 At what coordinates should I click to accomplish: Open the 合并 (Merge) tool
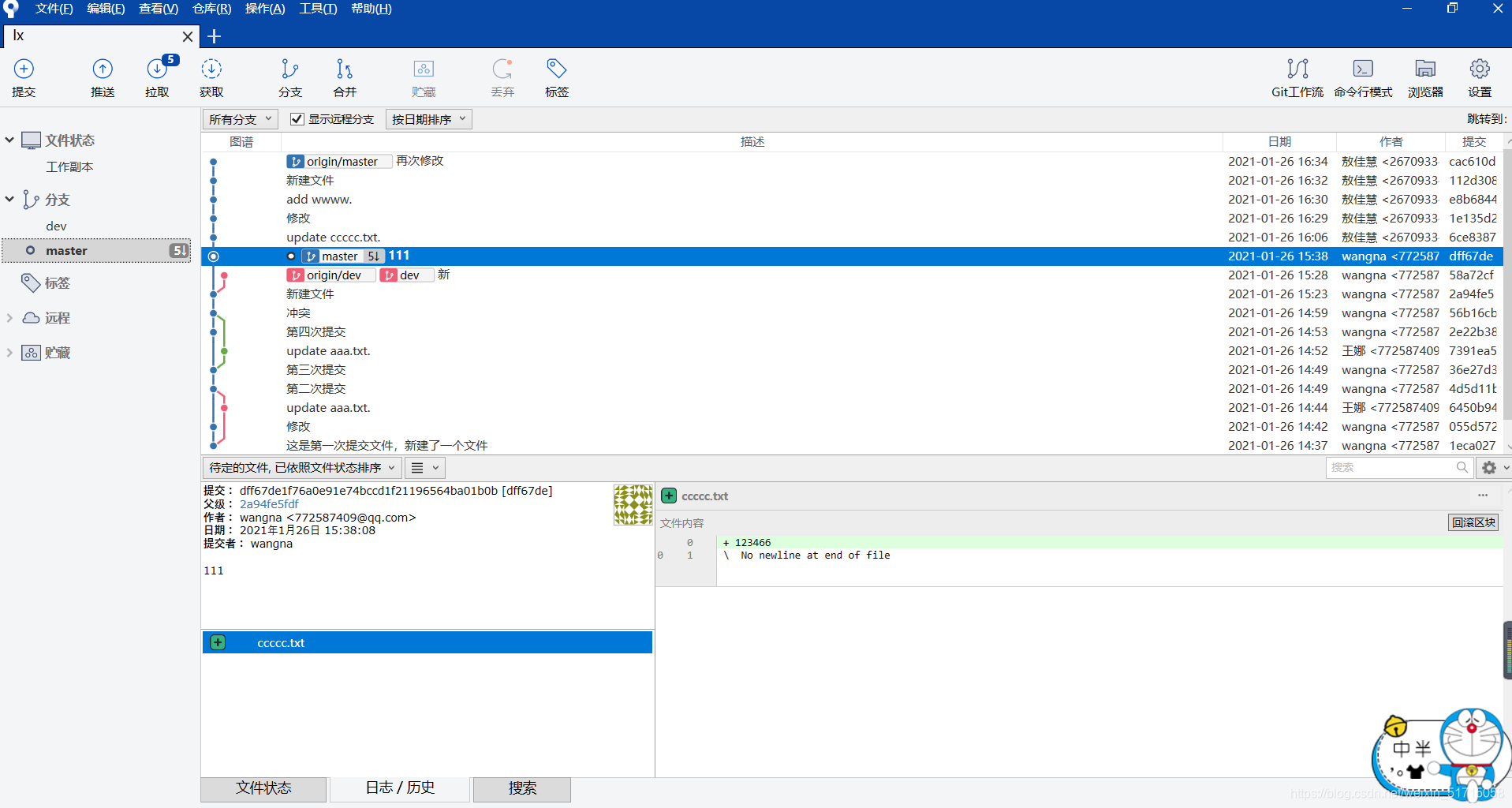pyautogui.click(x=345, y=77)
